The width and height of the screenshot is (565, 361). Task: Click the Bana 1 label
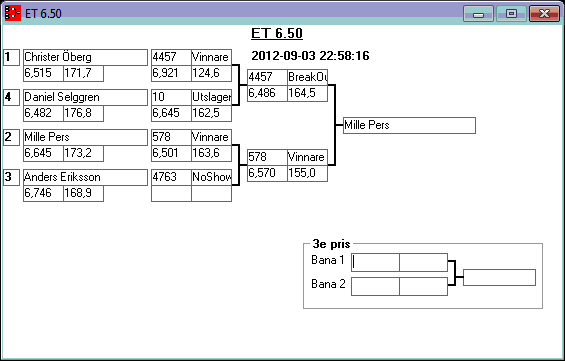pyautogui.click(x=328, y=260)
